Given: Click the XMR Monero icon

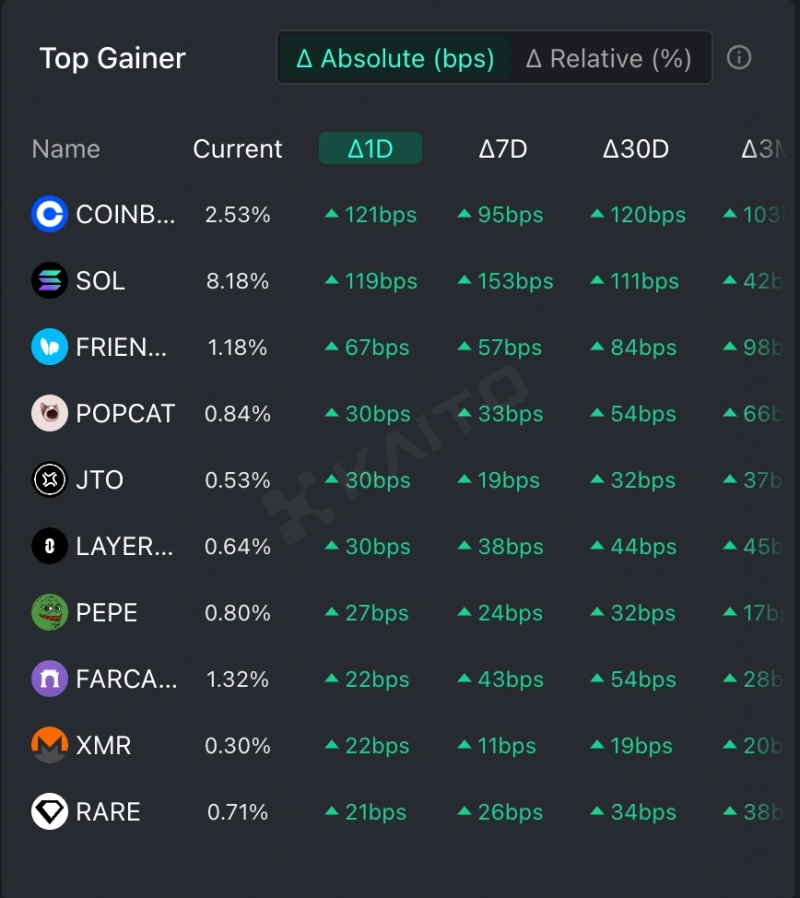Looking at the screenshot, I should 49,745.
